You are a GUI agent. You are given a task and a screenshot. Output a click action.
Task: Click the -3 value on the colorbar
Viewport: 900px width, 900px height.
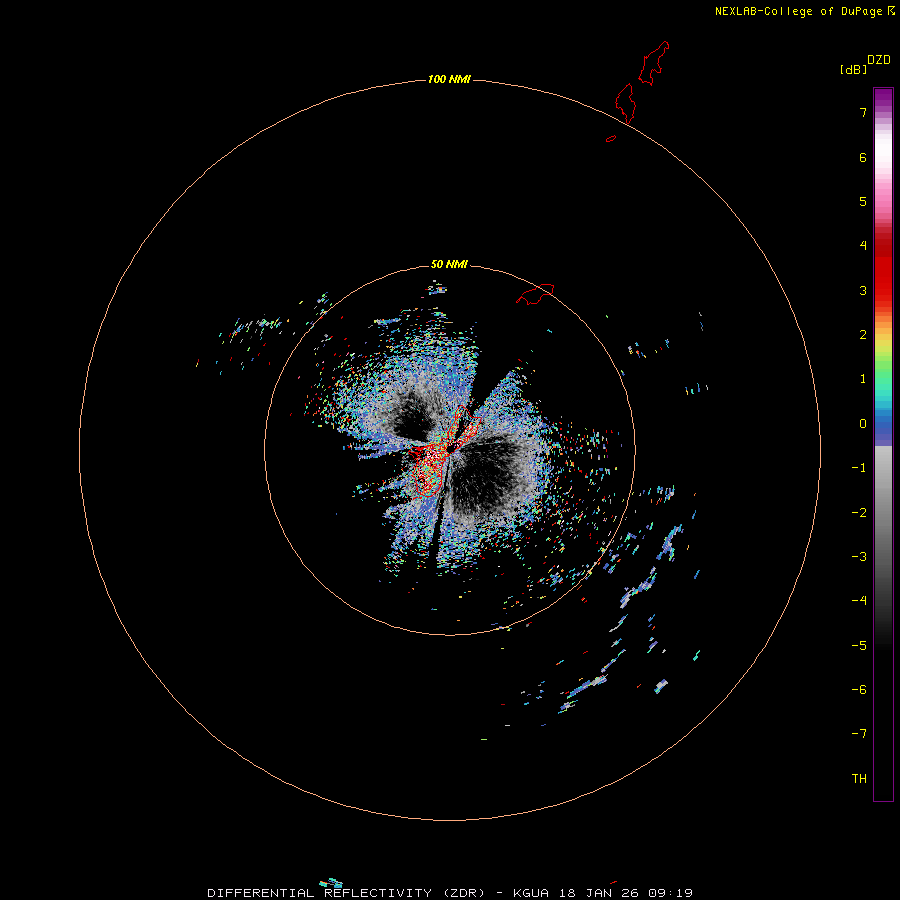(859, 557)
